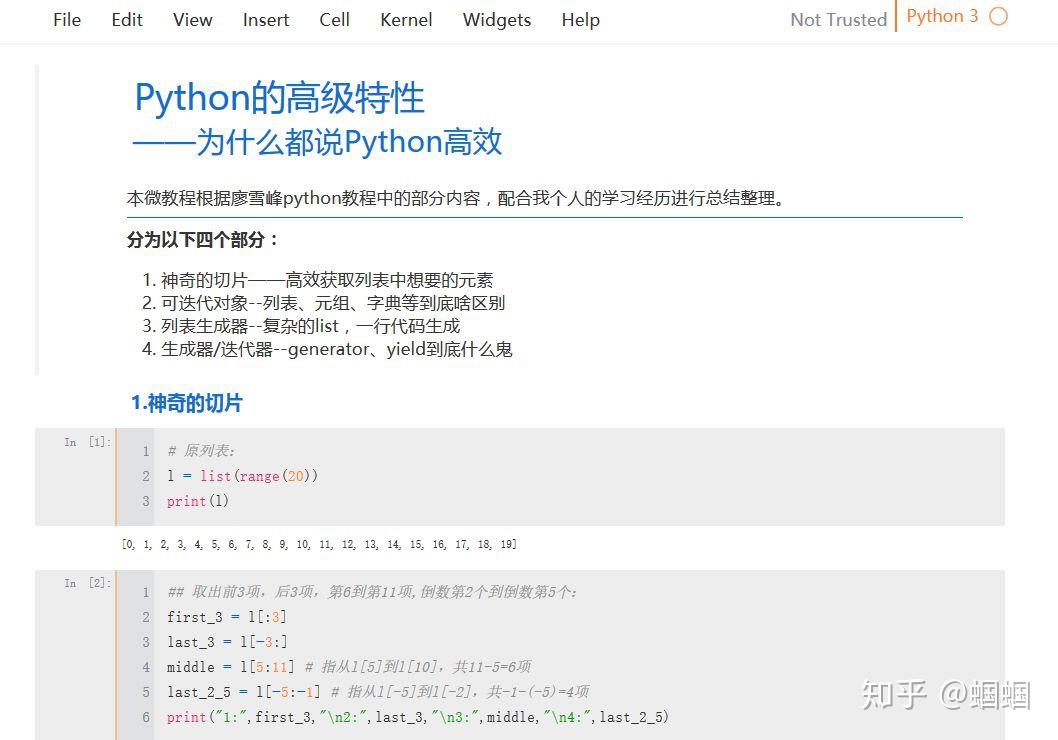Open the Edit menu
This screenshot has width=1058, height=740.
[x=126, y=20]
